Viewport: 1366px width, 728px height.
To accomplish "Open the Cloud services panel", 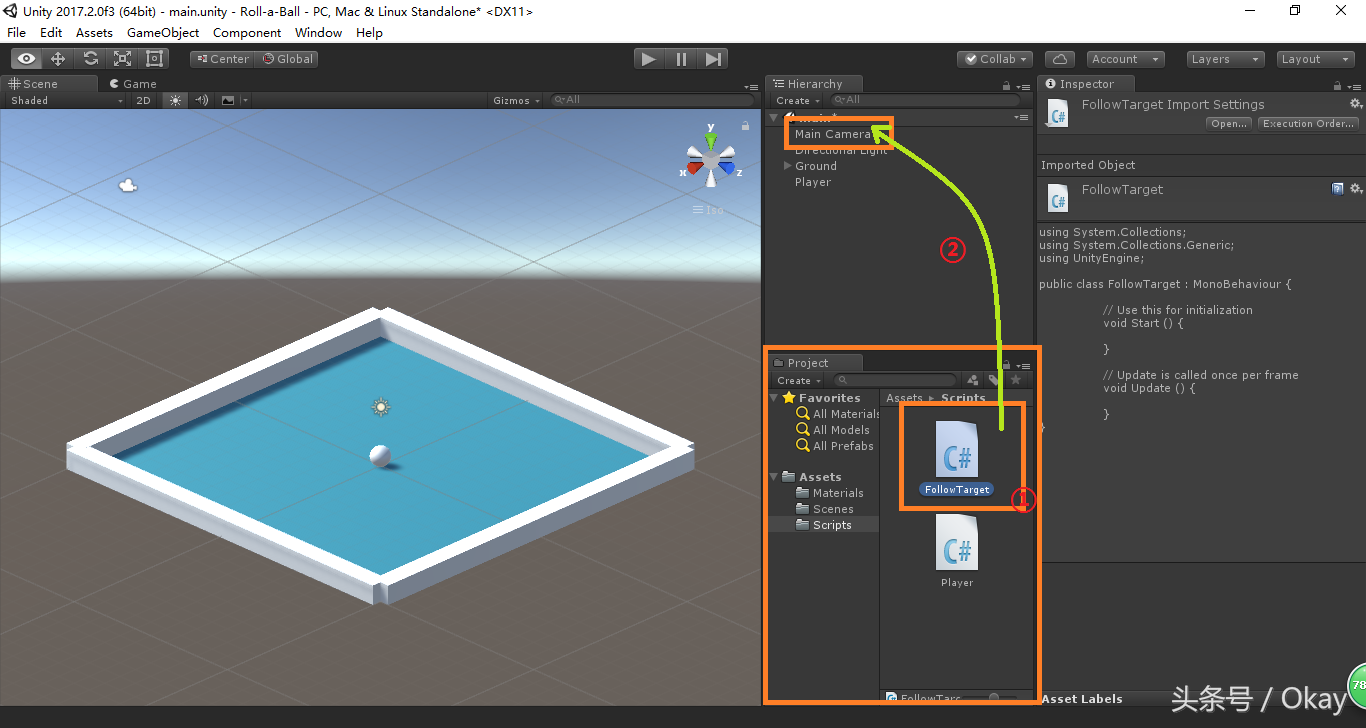I will coord(1060,59).
